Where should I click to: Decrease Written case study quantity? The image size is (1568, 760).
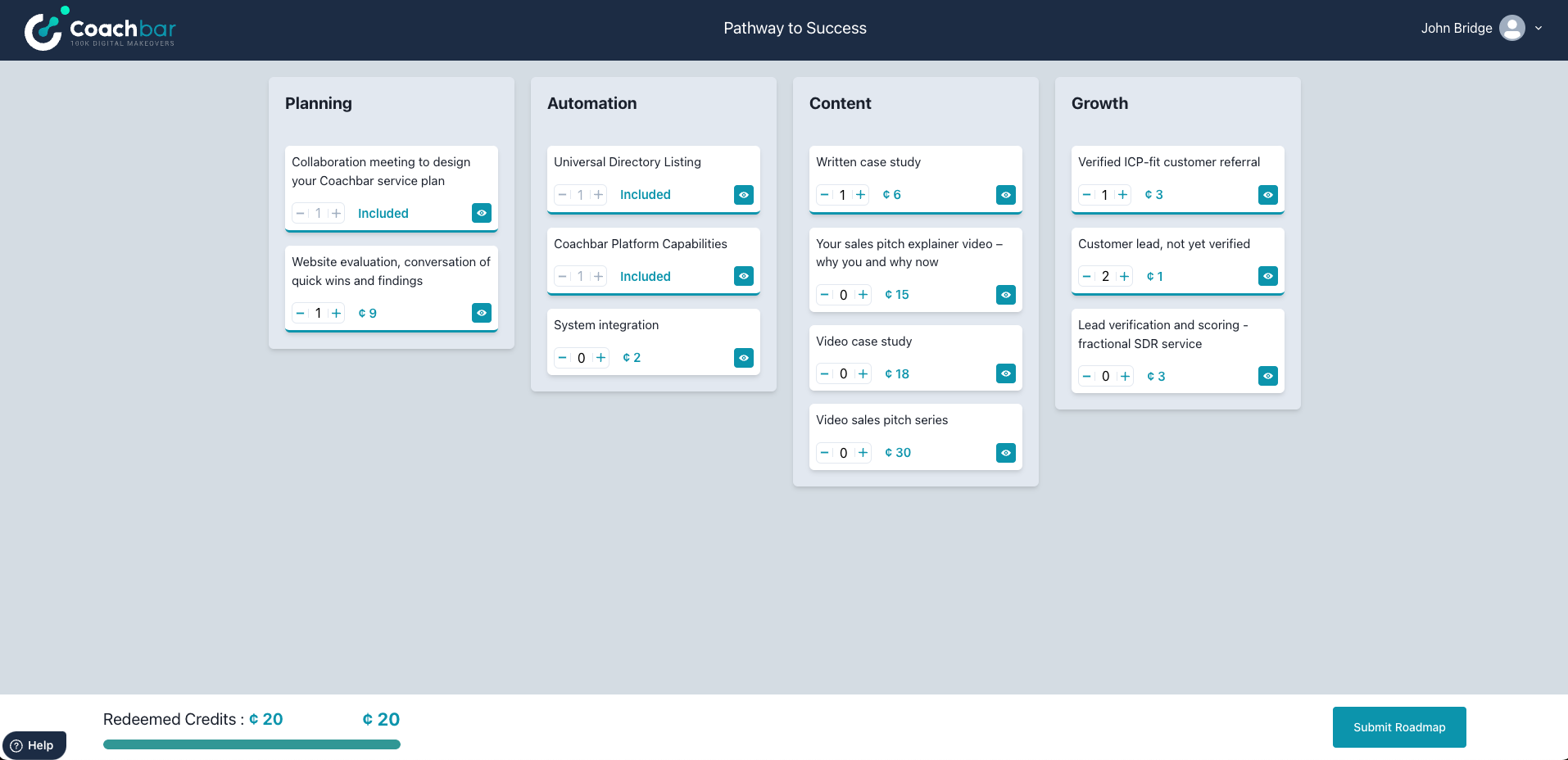tap(824, 195)
